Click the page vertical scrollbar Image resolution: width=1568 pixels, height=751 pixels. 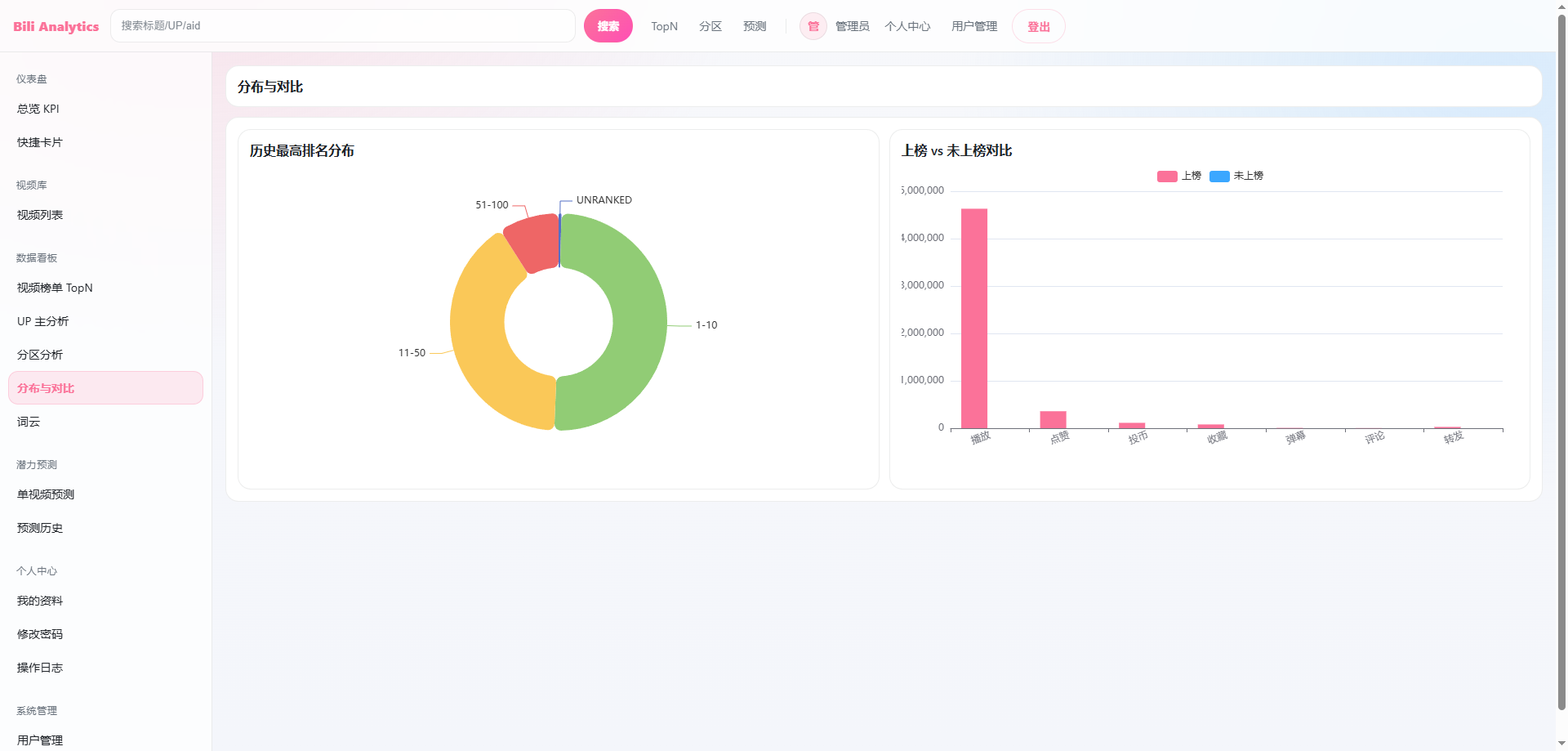(1561, 360)
